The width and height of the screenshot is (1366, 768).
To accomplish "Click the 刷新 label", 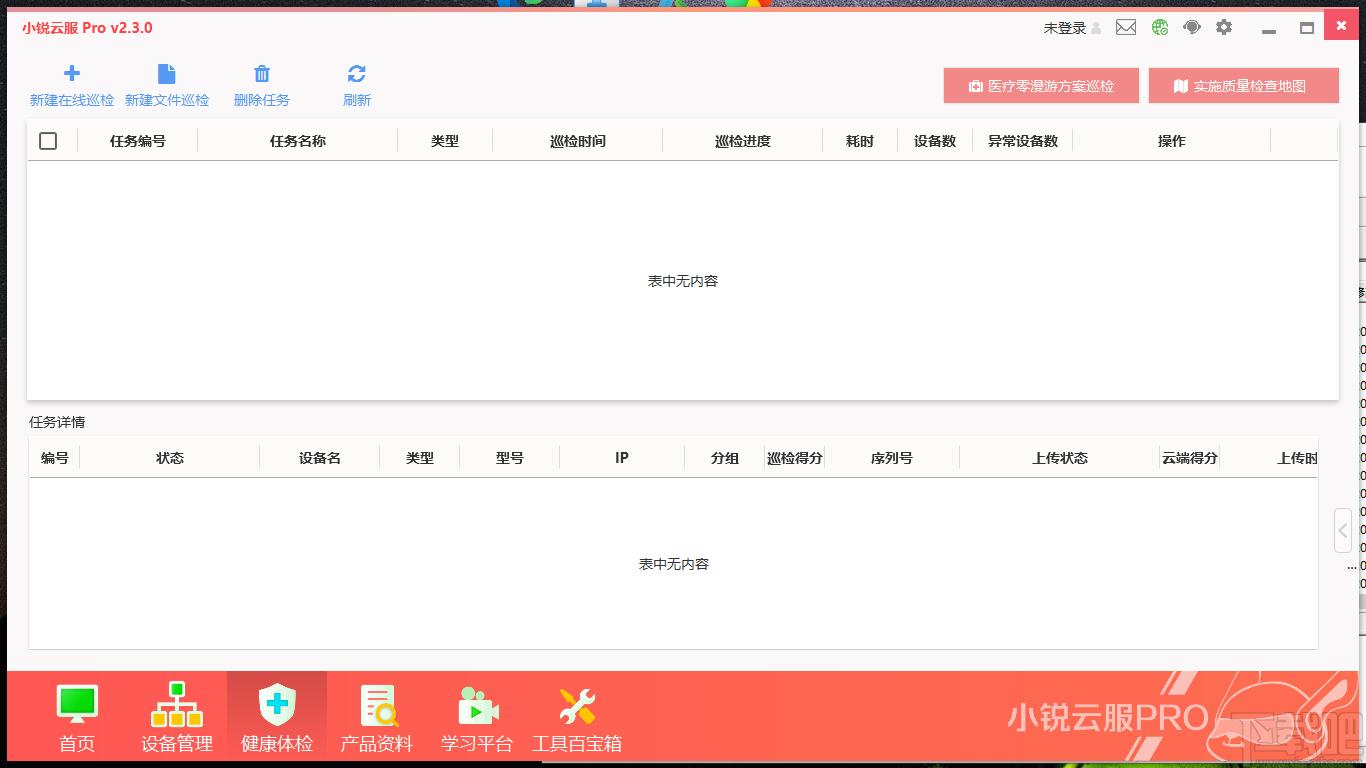I will (x=357, y=100).
